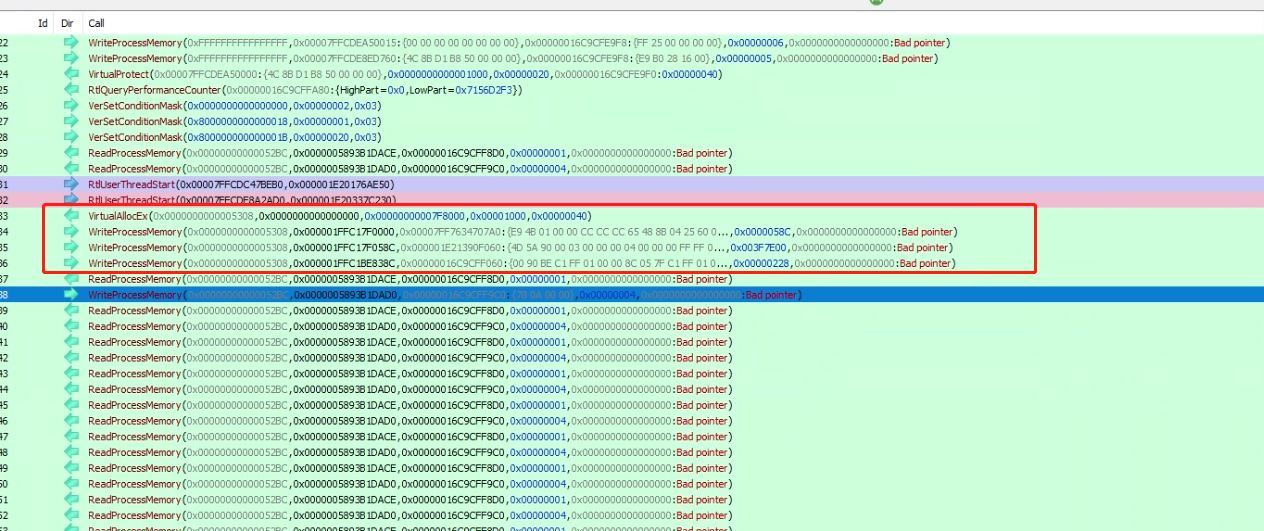The image size is (1264, 531).
Task: Select WriteProcessMemory call writing to 0x000001FFC17F0000
Action: (521, 232)
